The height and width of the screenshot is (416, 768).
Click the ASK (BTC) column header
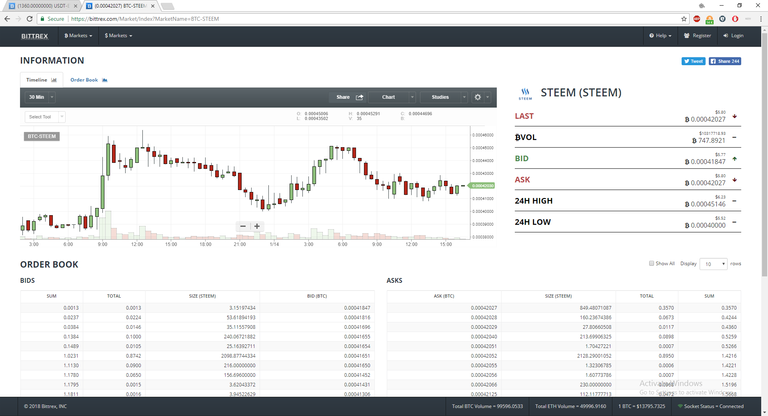[x=444, y=296]
